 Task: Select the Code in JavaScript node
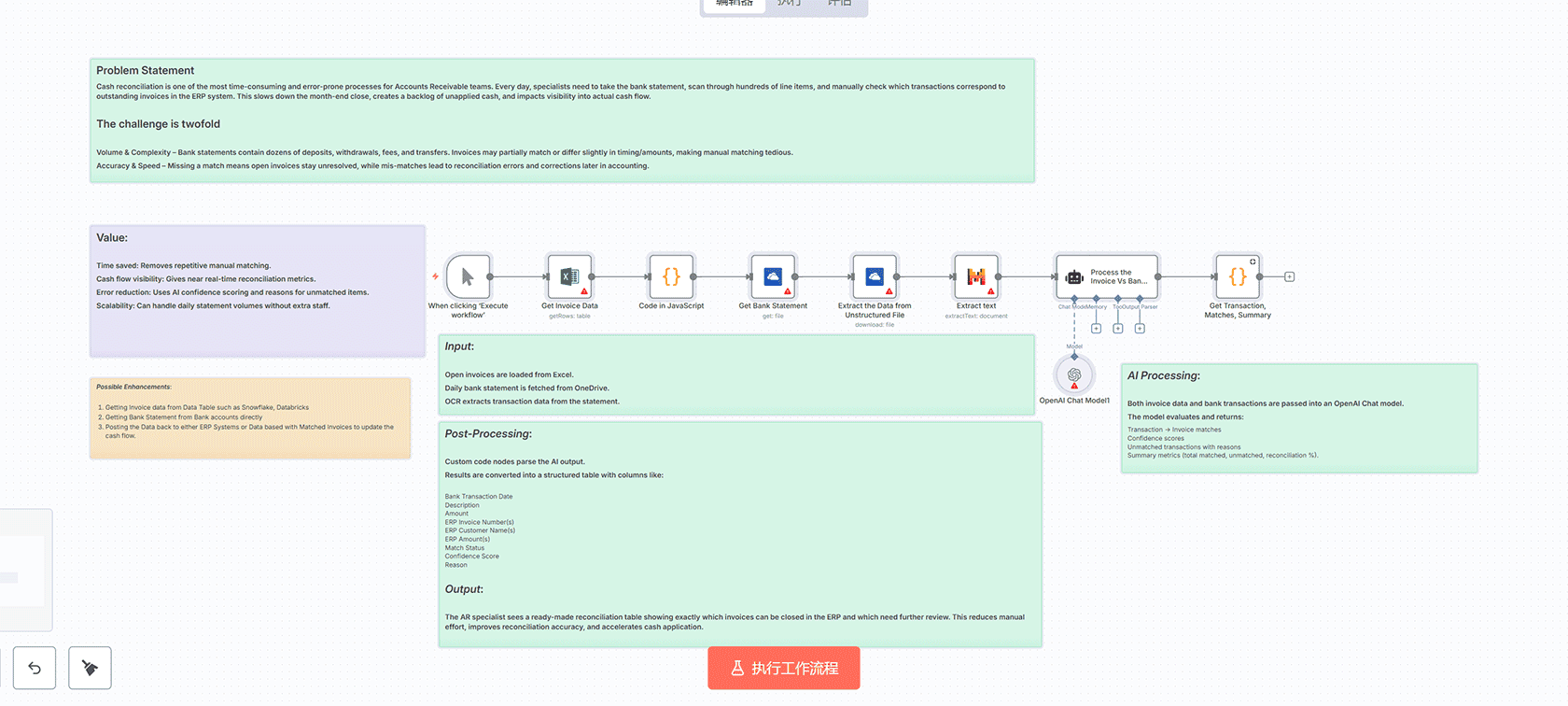click(671, 277)
